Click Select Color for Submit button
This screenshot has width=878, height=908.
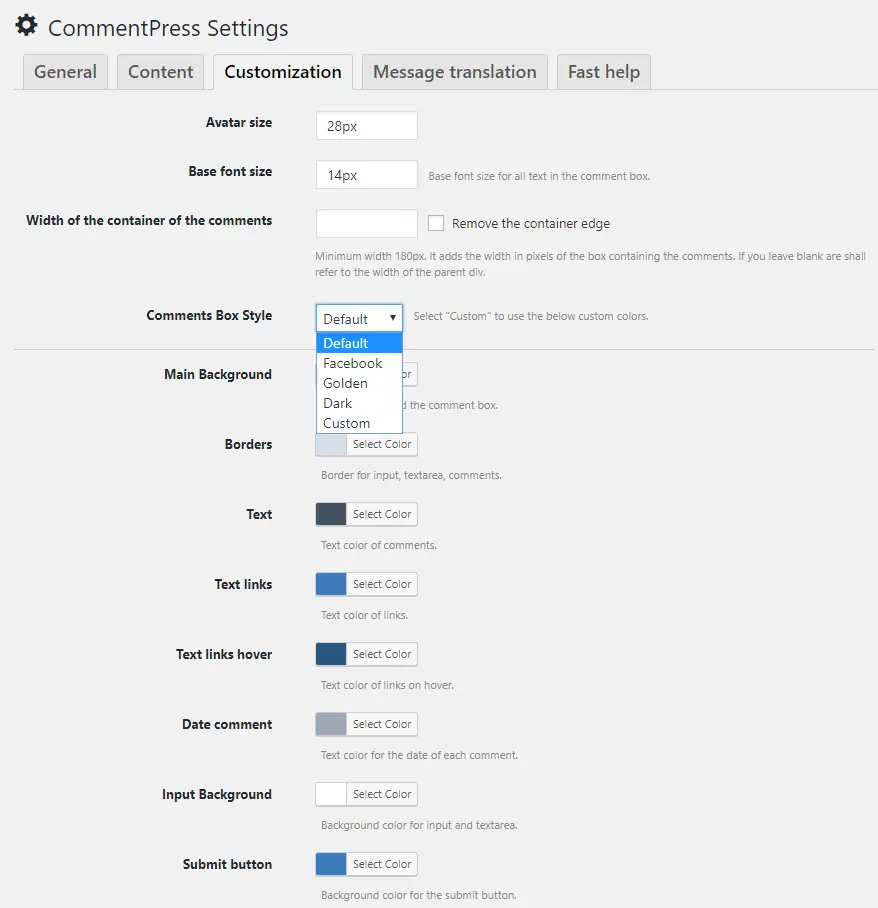pos(382,865)
